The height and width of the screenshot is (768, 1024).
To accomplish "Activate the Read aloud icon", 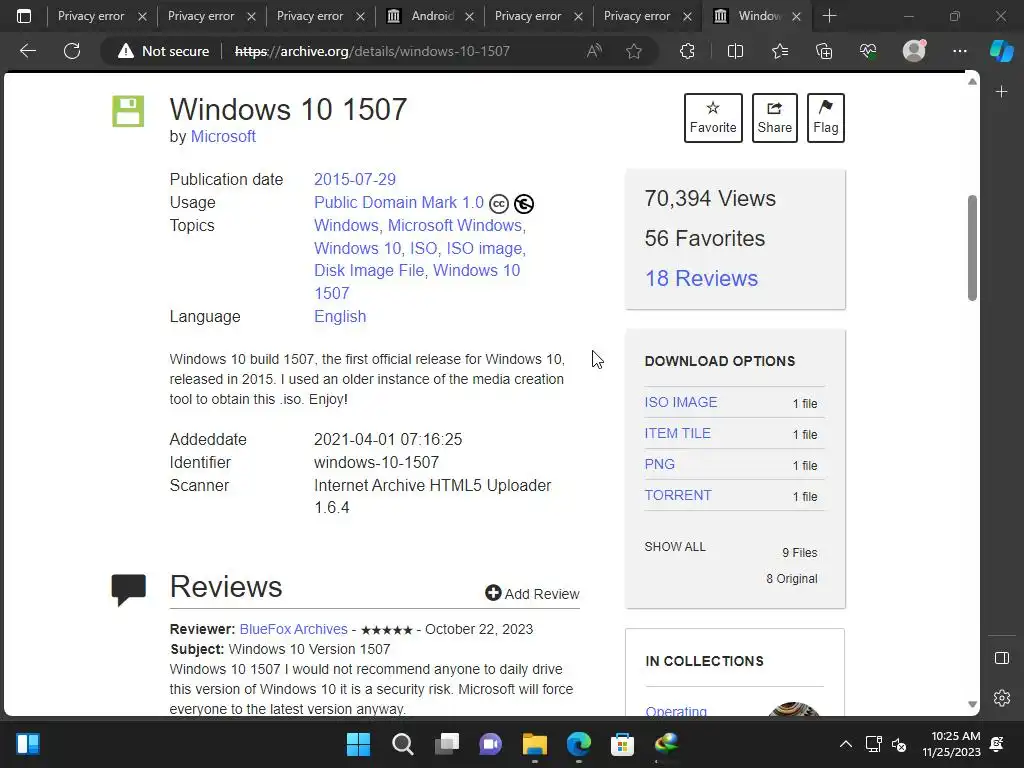I will coord(594,51).
